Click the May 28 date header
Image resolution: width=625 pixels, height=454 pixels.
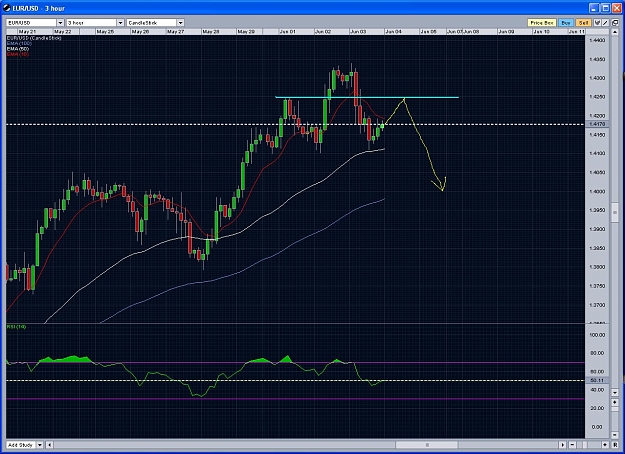click(210, 31)
